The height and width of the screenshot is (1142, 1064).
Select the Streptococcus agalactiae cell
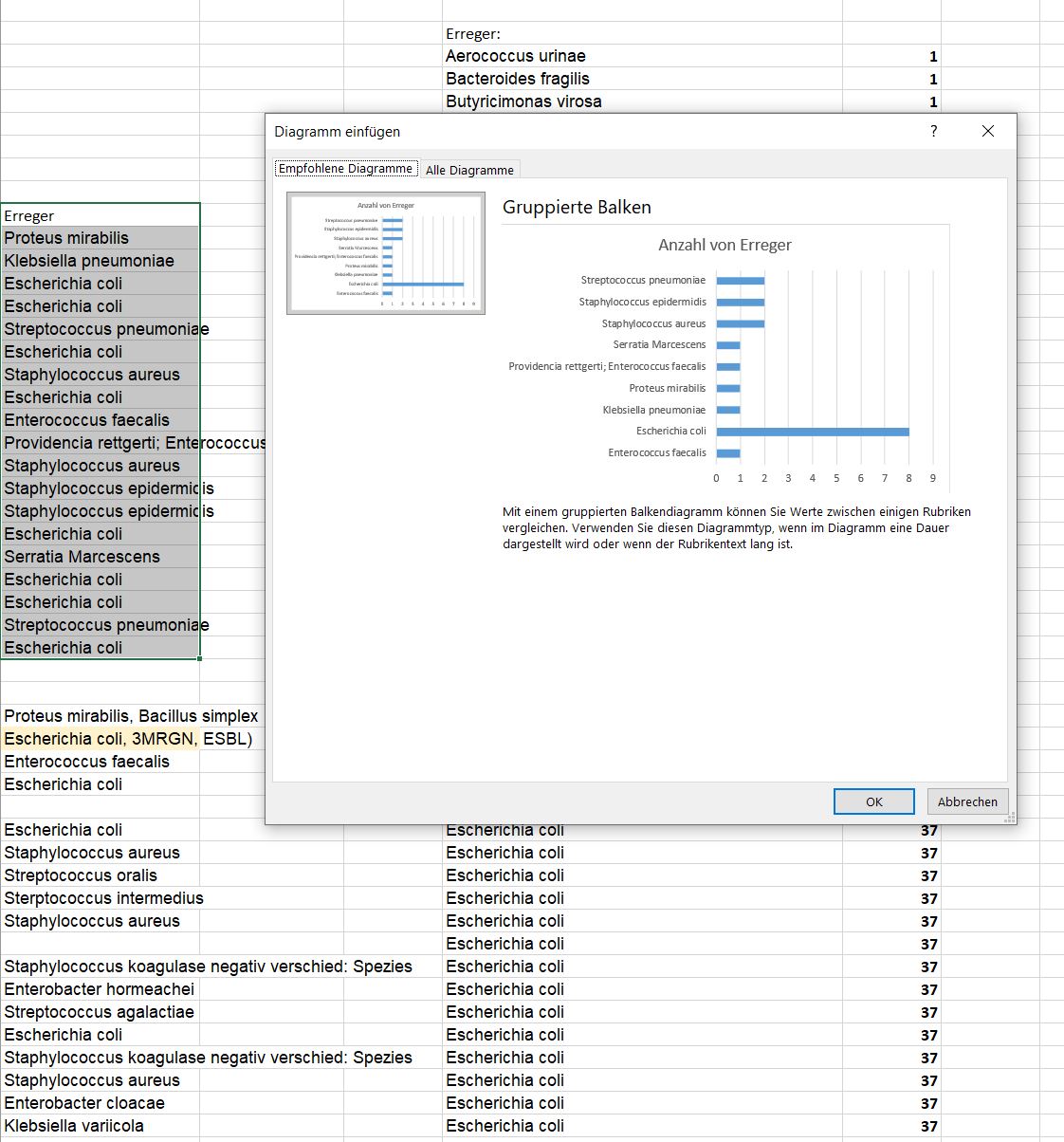click(x=101, y=1012)
